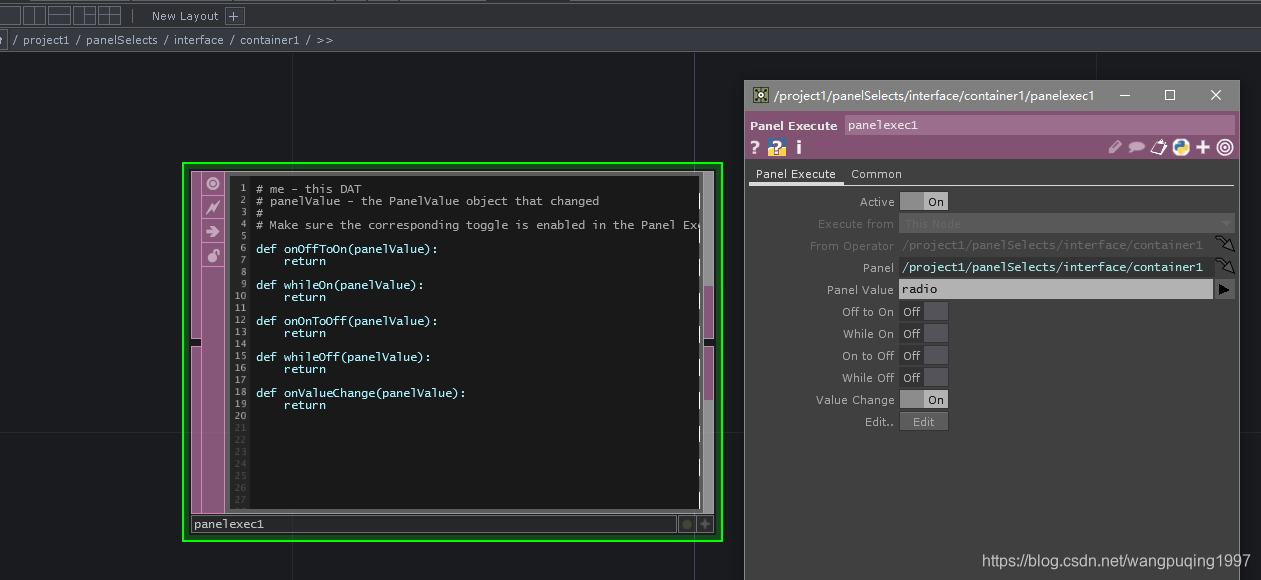
Task: Toggle the viewer active flag on panelexec1 node
Action: (x=213, y=184)
